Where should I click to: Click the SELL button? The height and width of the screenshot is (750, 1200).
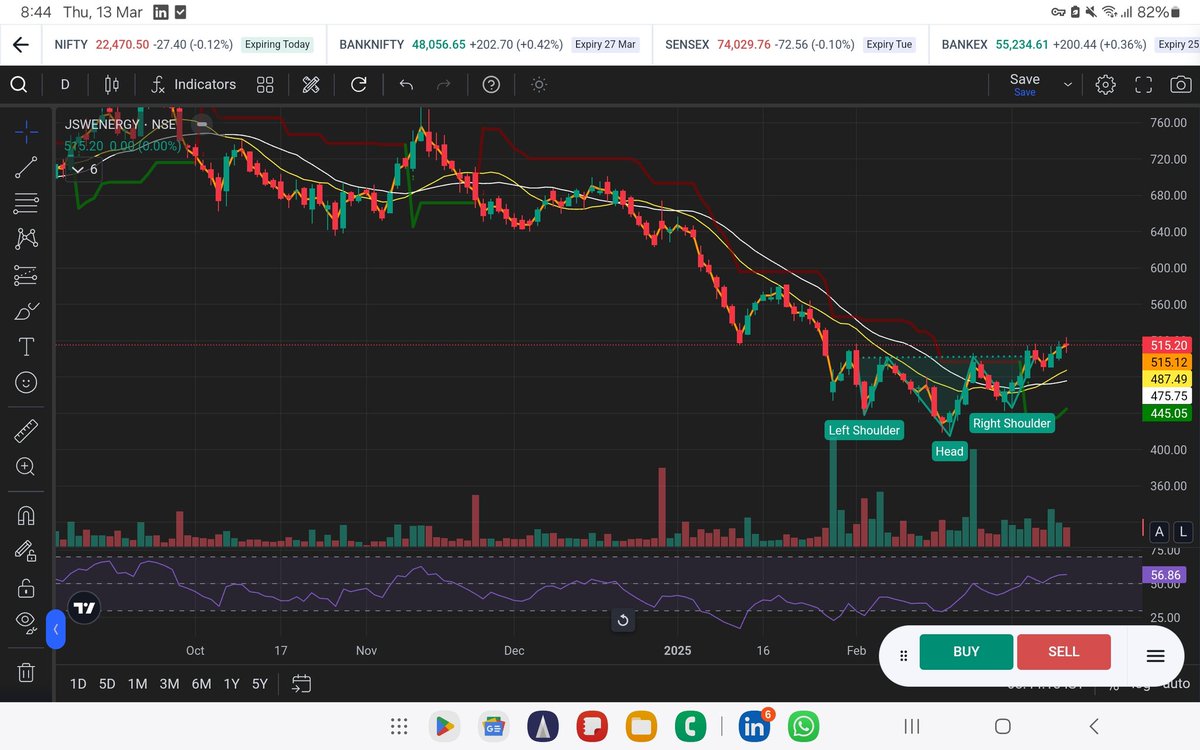(x=1063, y=651)
